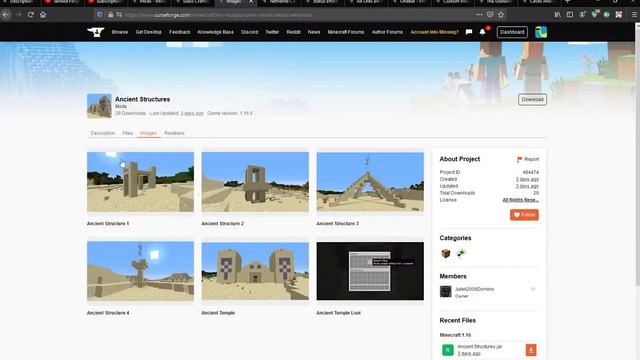Open the Jules2006Domino member profile link
This screenshot has width=640, height=360.
[474, 289]
